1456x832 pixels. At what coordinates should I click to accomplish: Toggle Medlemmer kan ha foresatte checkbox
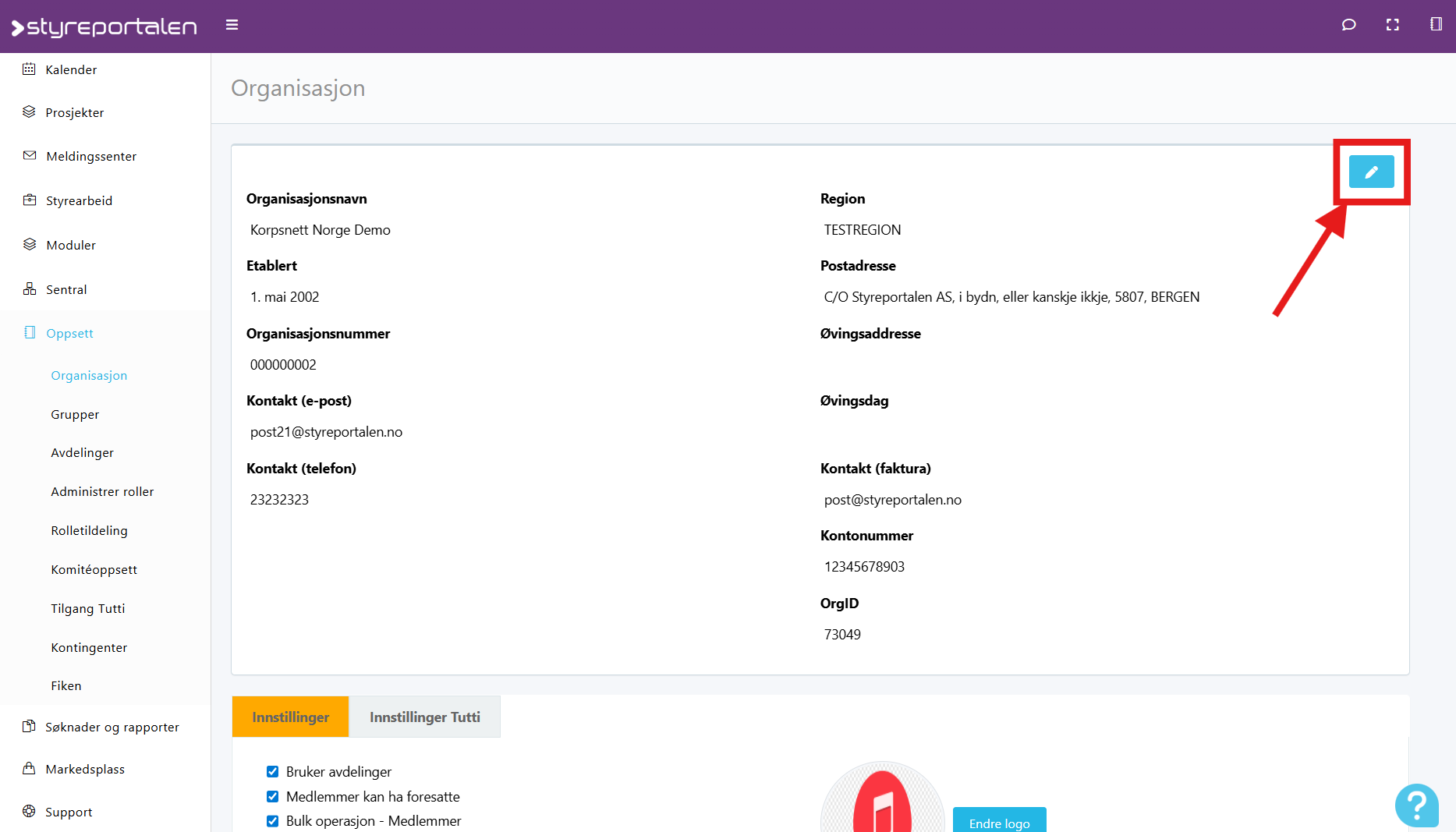272,796
